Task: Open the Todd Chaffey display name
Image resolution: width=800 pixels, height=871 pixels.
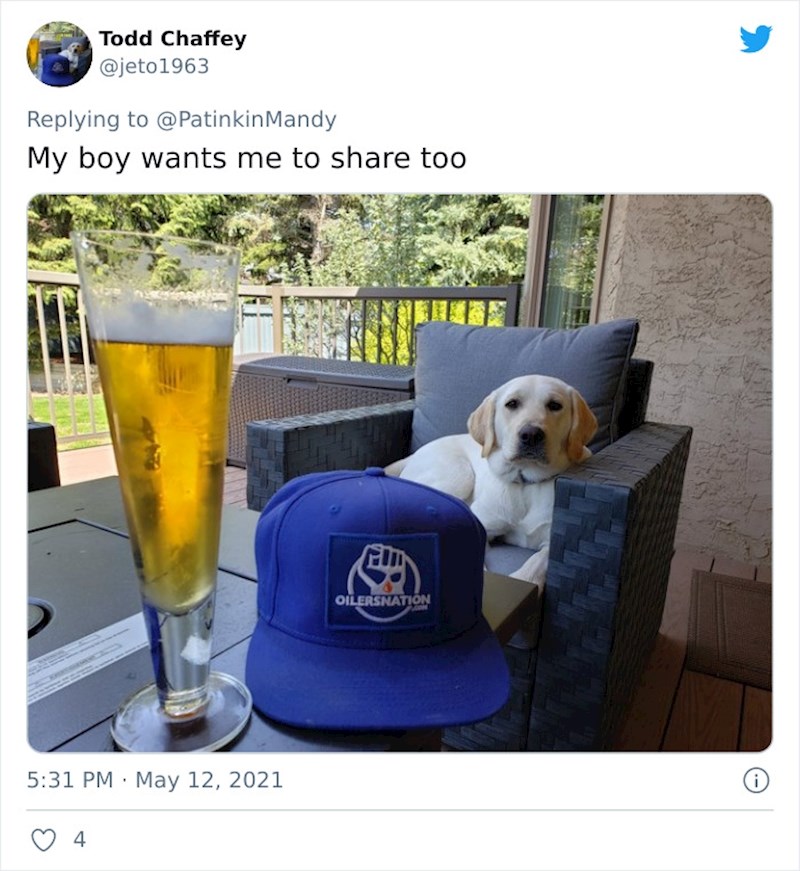Action: pos(172,39)
